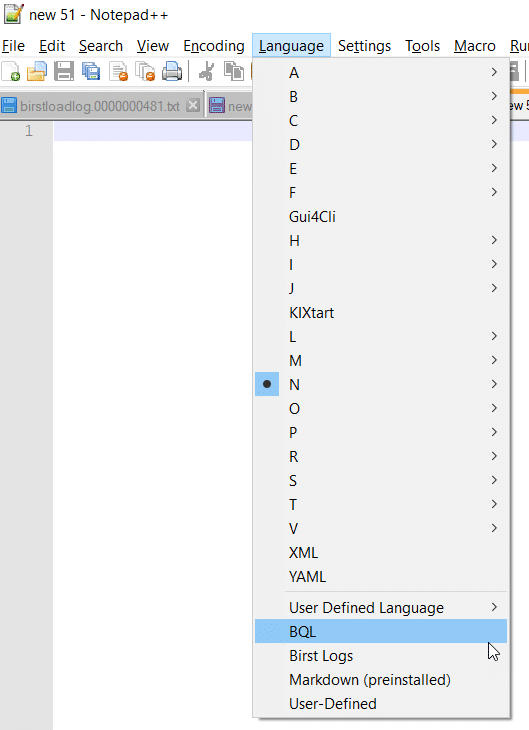The image size is (529, 730).
Task: Click the Cut scissors icon
Action: tap(206, 72)
